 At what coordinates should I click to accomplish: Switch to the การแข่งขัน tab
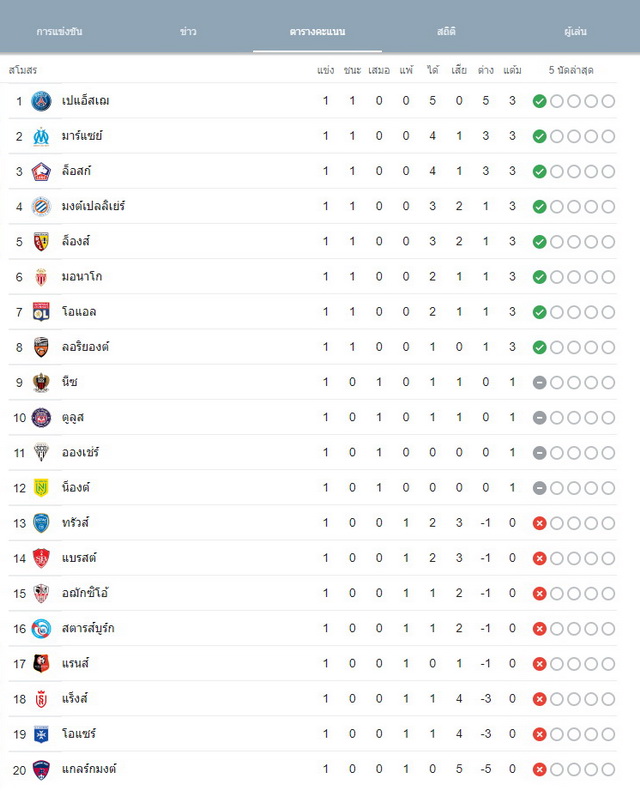pyautogui.click(x=60, y=31)
